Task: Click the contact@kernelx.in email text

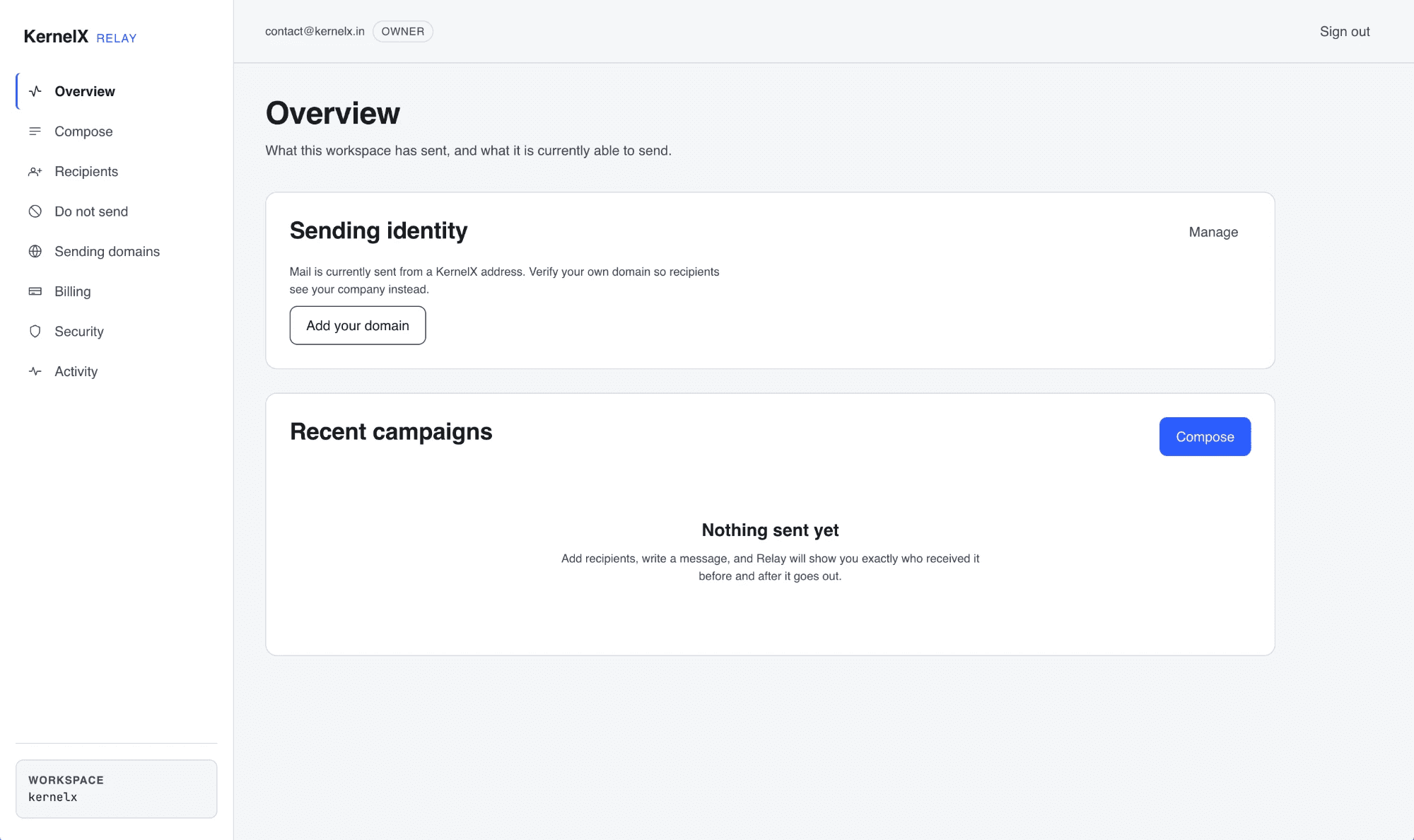Action: pyautogui.click(x=315, y=32)
